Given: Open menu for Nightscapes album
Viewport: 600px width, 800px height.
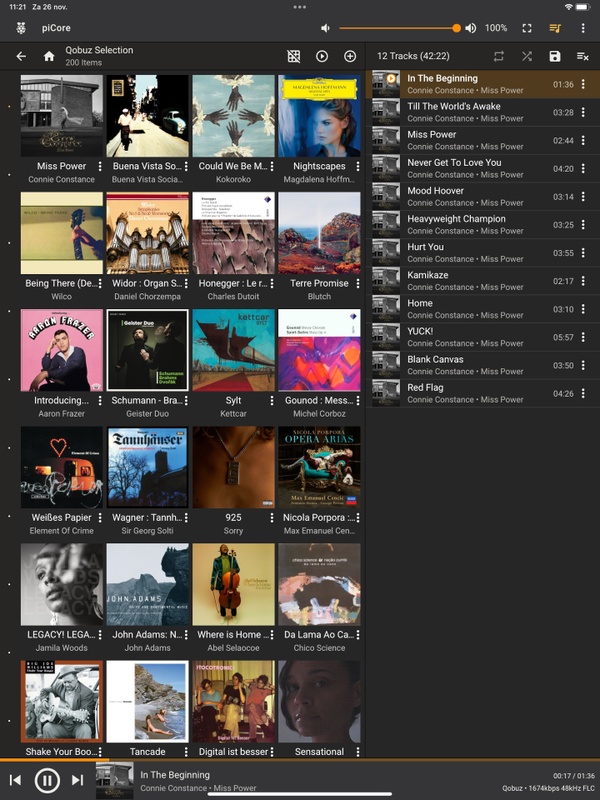Looking at the screenshot, I should point(358,166).
